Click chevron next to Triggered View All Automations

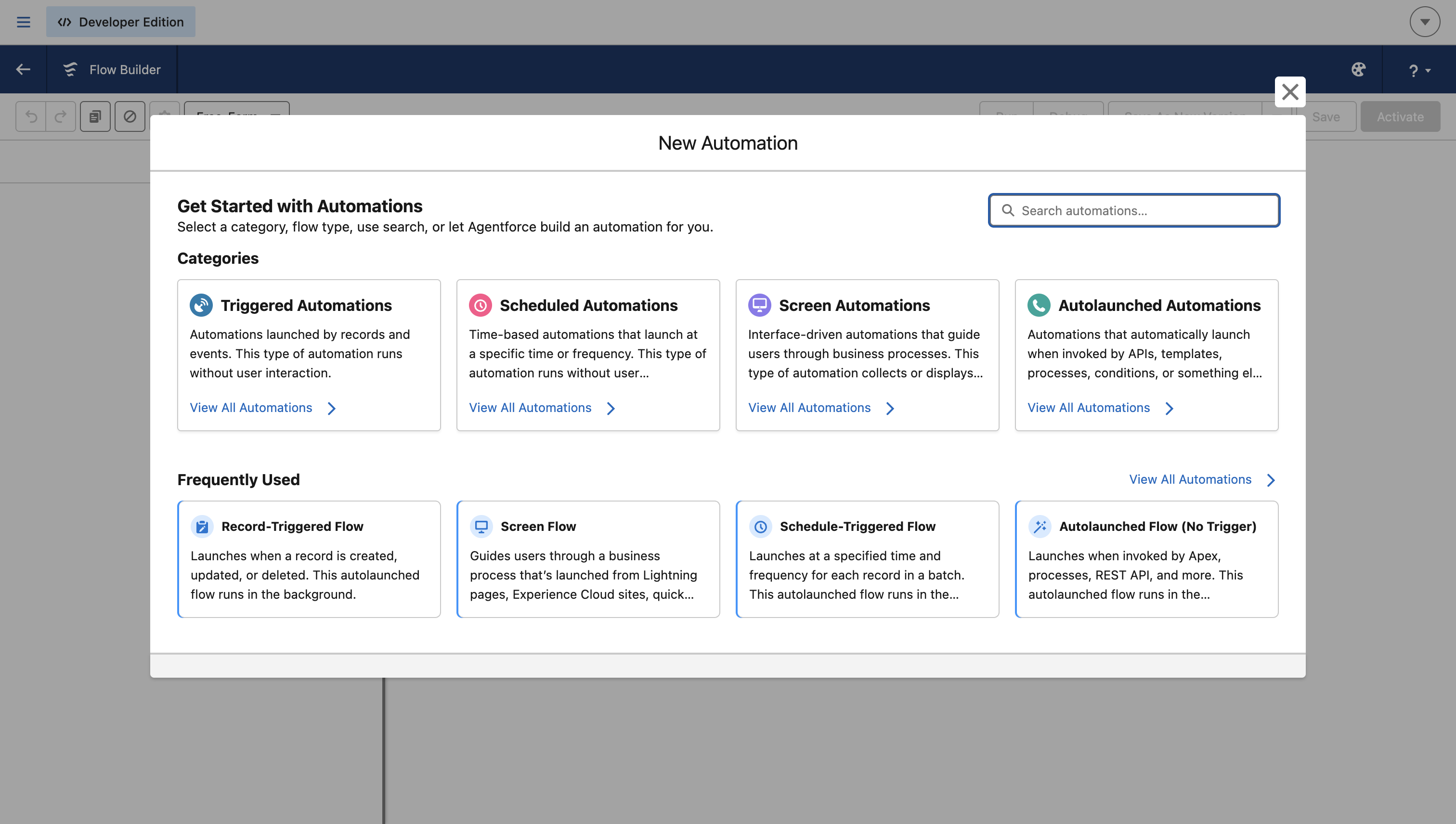[332, 408]
